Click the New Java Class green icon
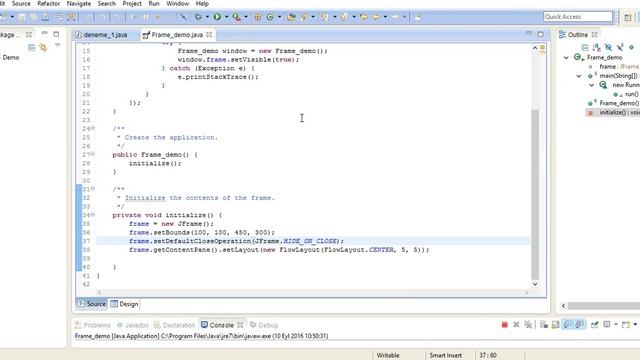 point(270,17)
